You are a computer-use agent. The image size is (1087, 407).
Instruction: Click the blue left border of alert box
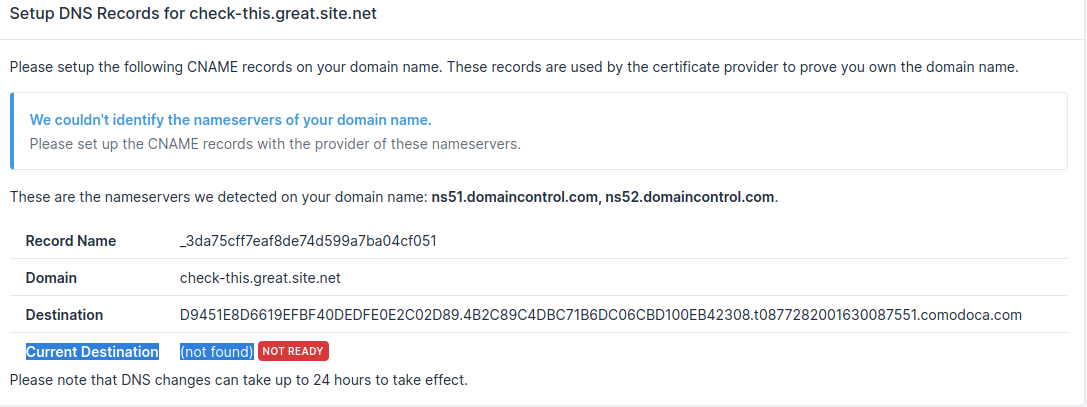click(12, 131)
